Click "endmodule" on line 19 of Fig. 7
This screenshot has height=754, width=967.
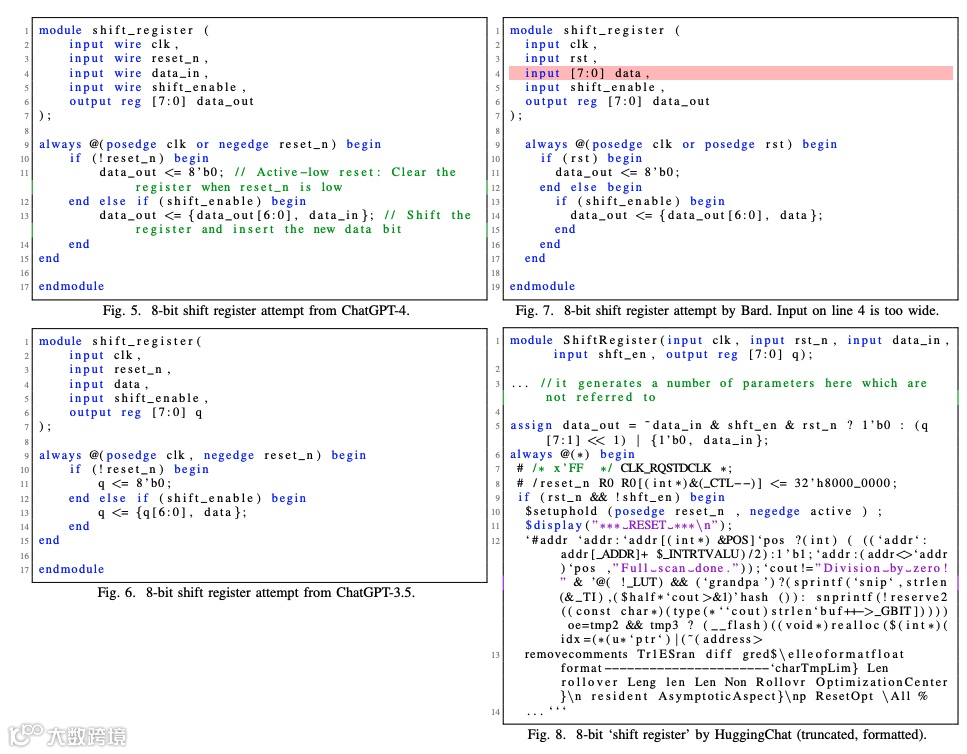542,286
